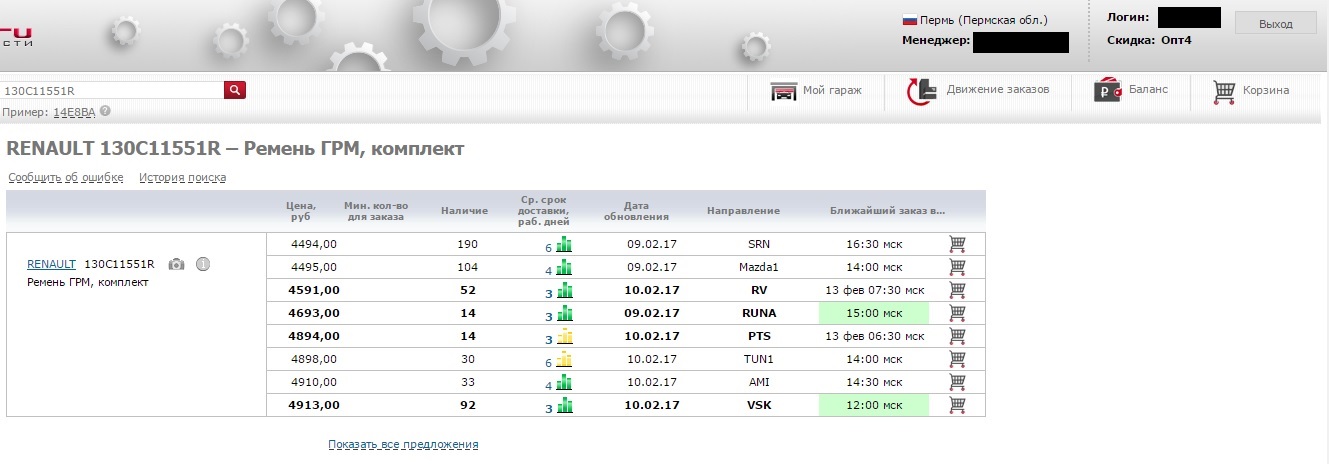Click yellow delivery stats icon in TUN1 row
Image resolution: width=1329 pixels, height=464 pixels.
[564, 359]
